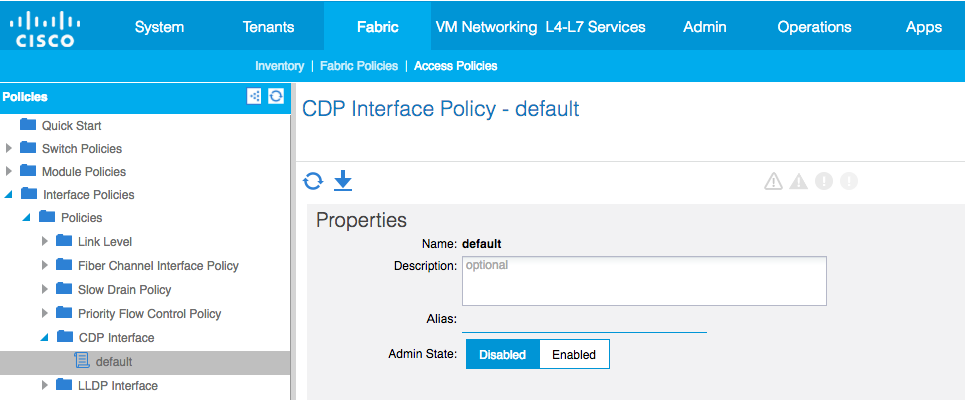Set Admin State to Disabled

tap(502, 354)
